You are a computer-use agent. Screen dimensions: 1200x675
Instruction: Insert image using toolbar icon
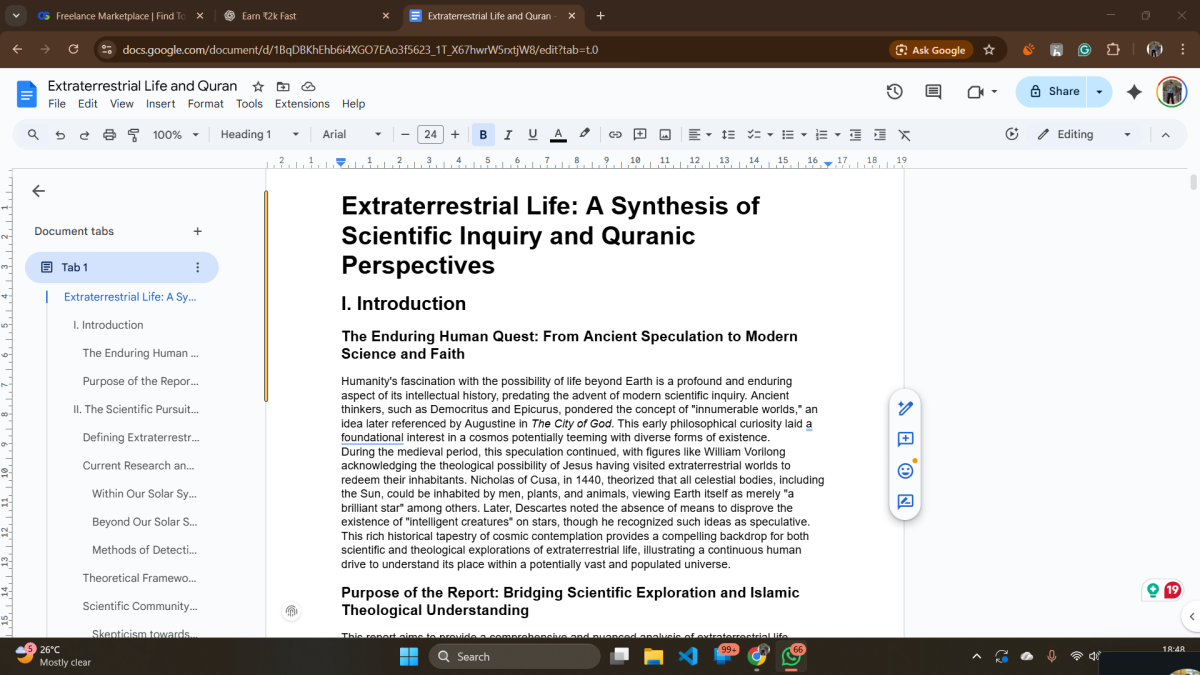pos(665,135)
